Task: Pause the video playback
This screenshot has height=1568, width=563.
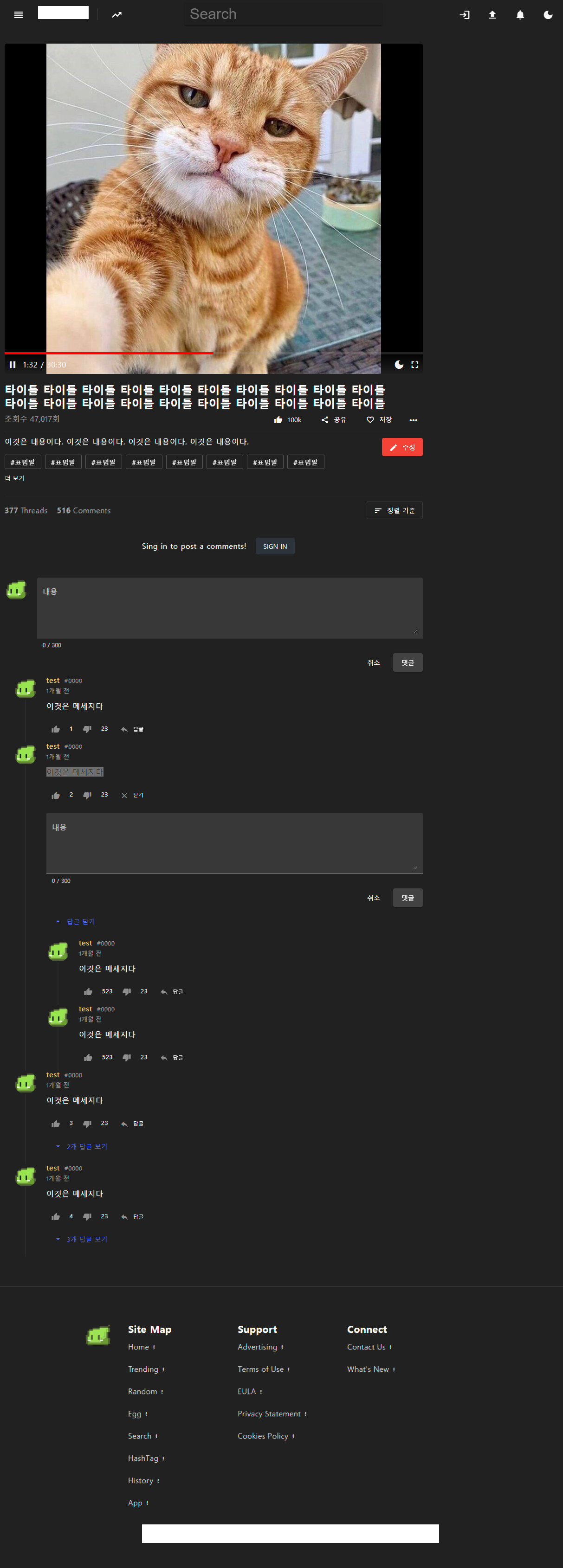Action: [12, 365]
